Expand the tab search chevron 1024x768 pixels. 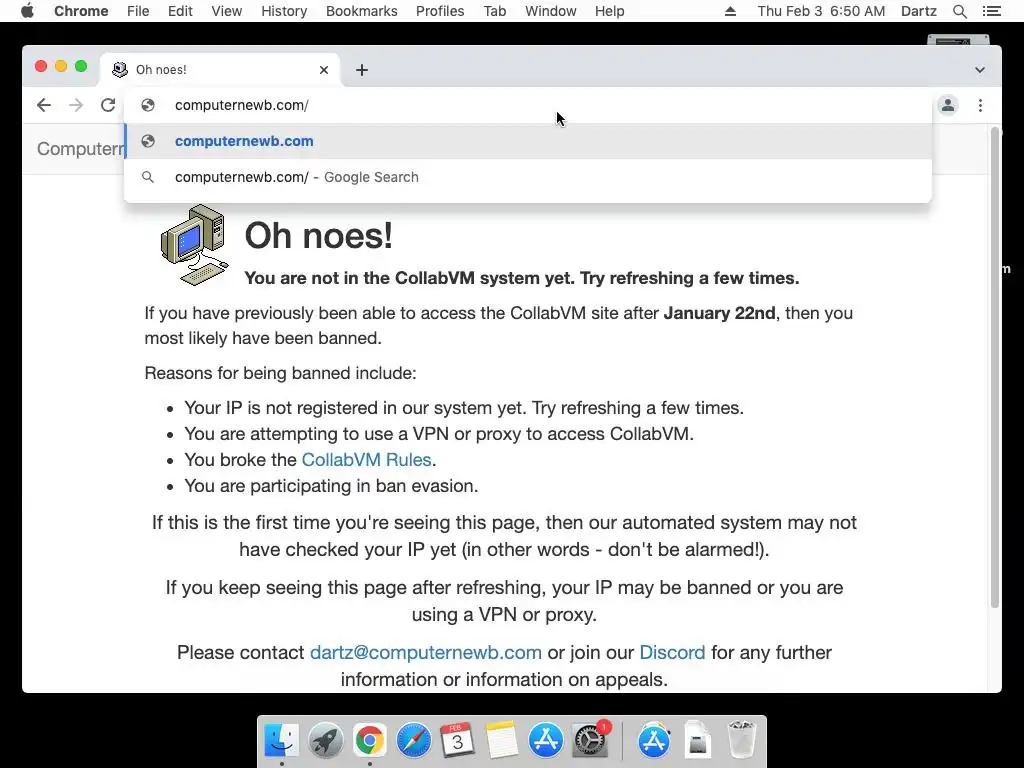click(x=980, y=70)
